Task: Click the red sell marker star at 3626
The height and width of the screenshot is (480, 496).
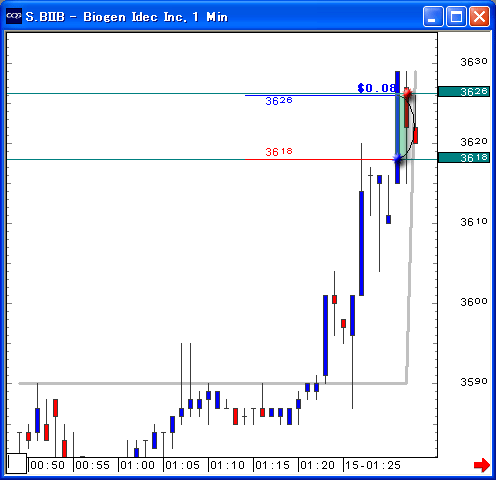Action: coord(407,93)
